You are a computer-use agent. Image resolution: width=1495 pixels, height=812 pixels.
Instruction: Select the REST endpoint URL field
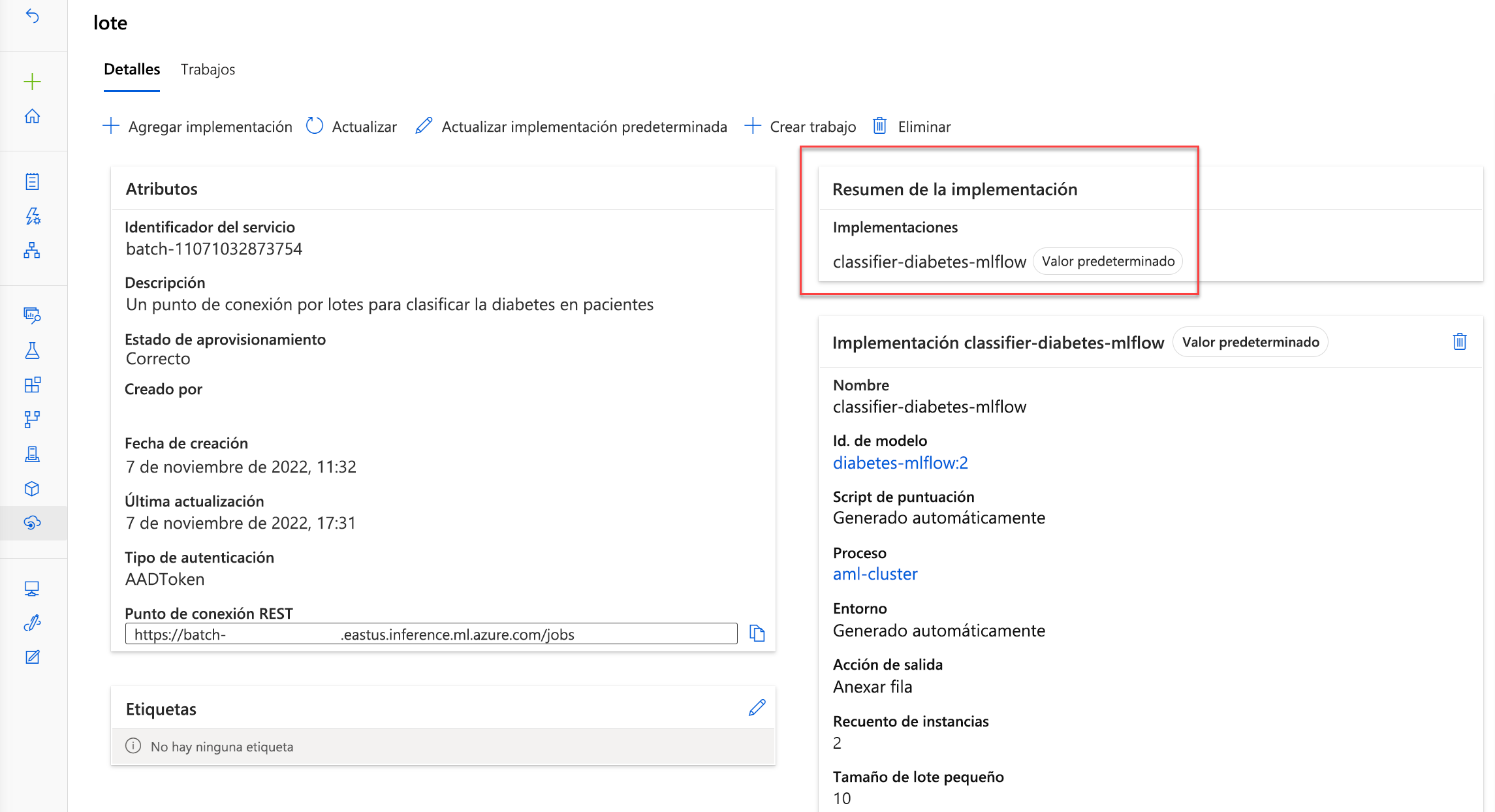[x=431, y=633]
